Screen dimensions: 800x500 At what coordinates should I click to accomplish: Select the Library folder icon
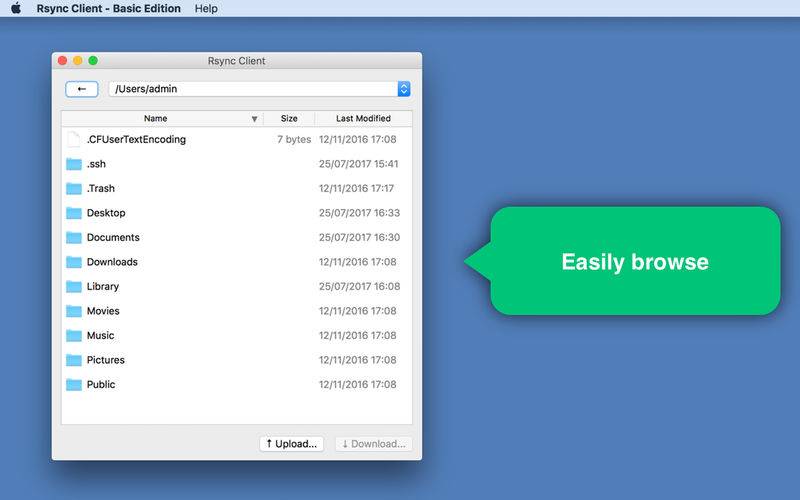pyautogui.click(x=74, y=286)
